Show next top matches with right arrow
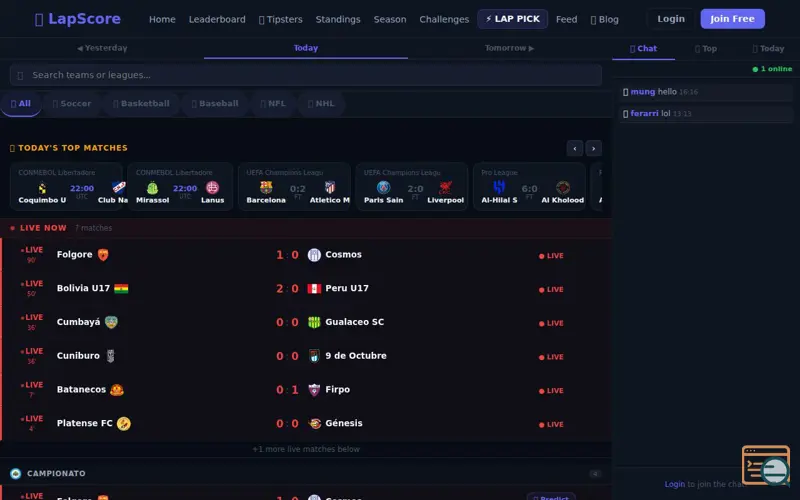 pos(593,148)
